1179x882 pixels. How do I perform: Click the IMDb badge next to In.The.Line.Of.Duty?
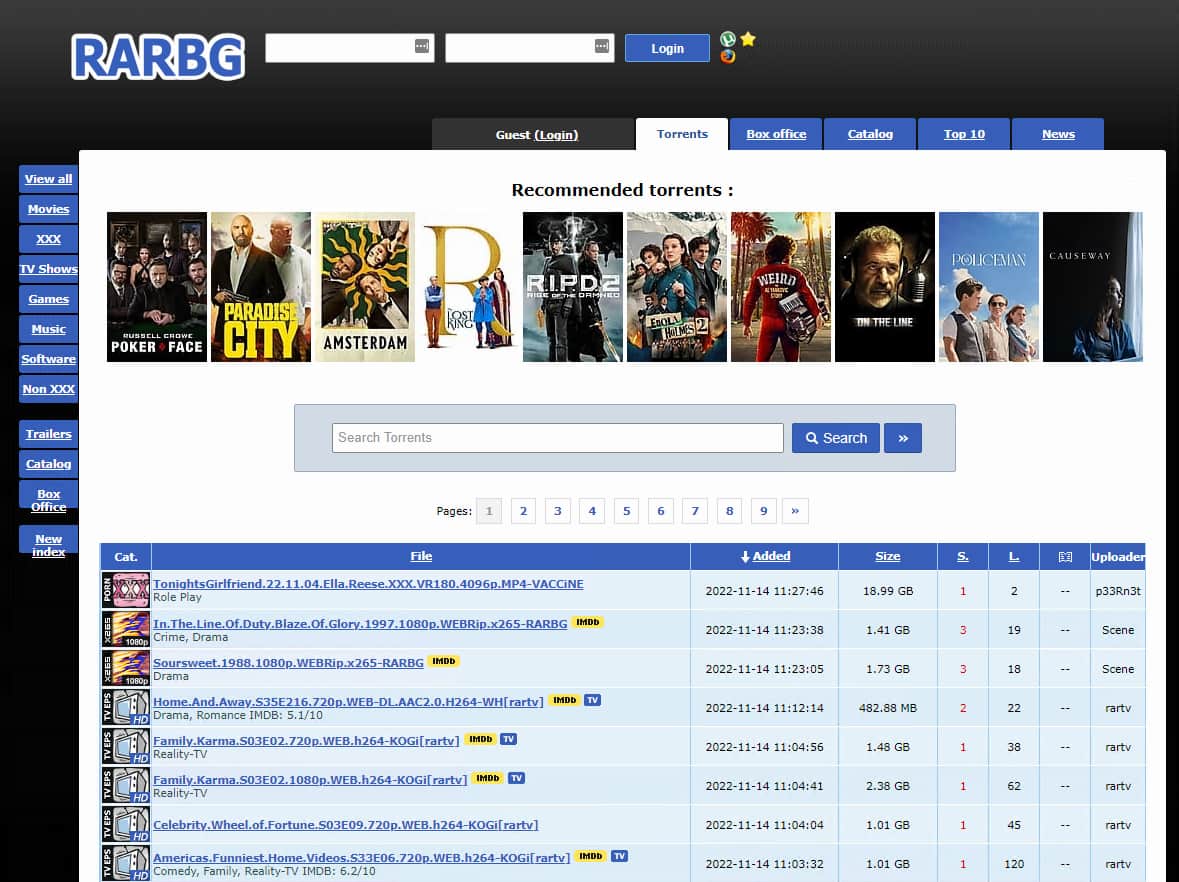tap(587, 622)
